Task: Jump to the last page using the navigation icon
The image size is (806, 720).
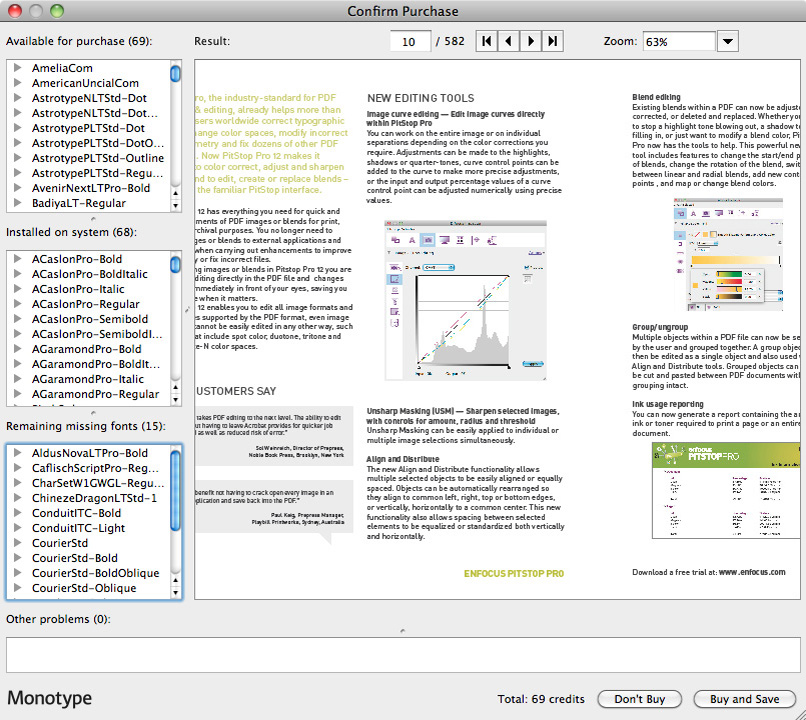Action: click(x=552, y=41)
